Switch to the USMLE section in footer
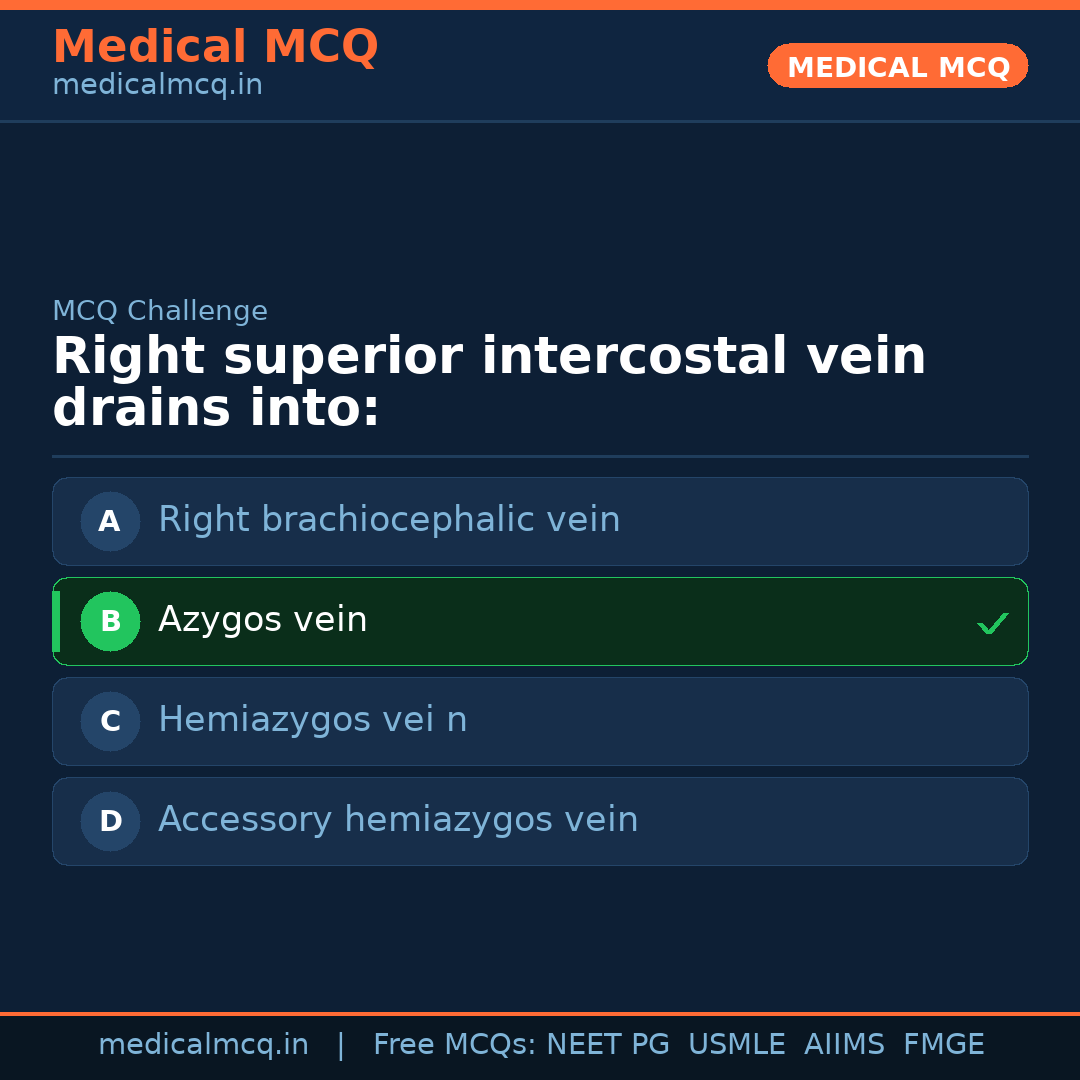The height and width of the screenshot is (1080, 1080). tap(737, 1044)
